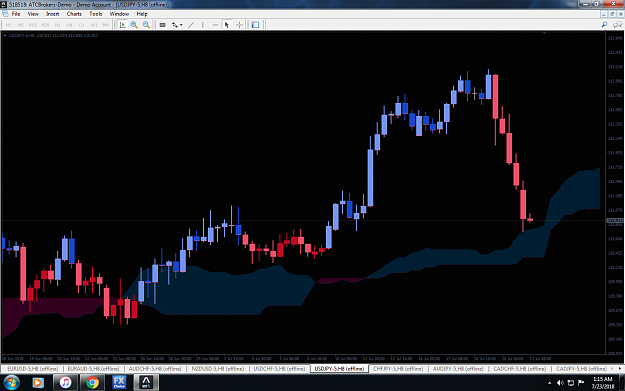Switch to the CADJPY-5,H8 chart tab
The width and height of the screenshot is (625, 391).
coord(582,369)
